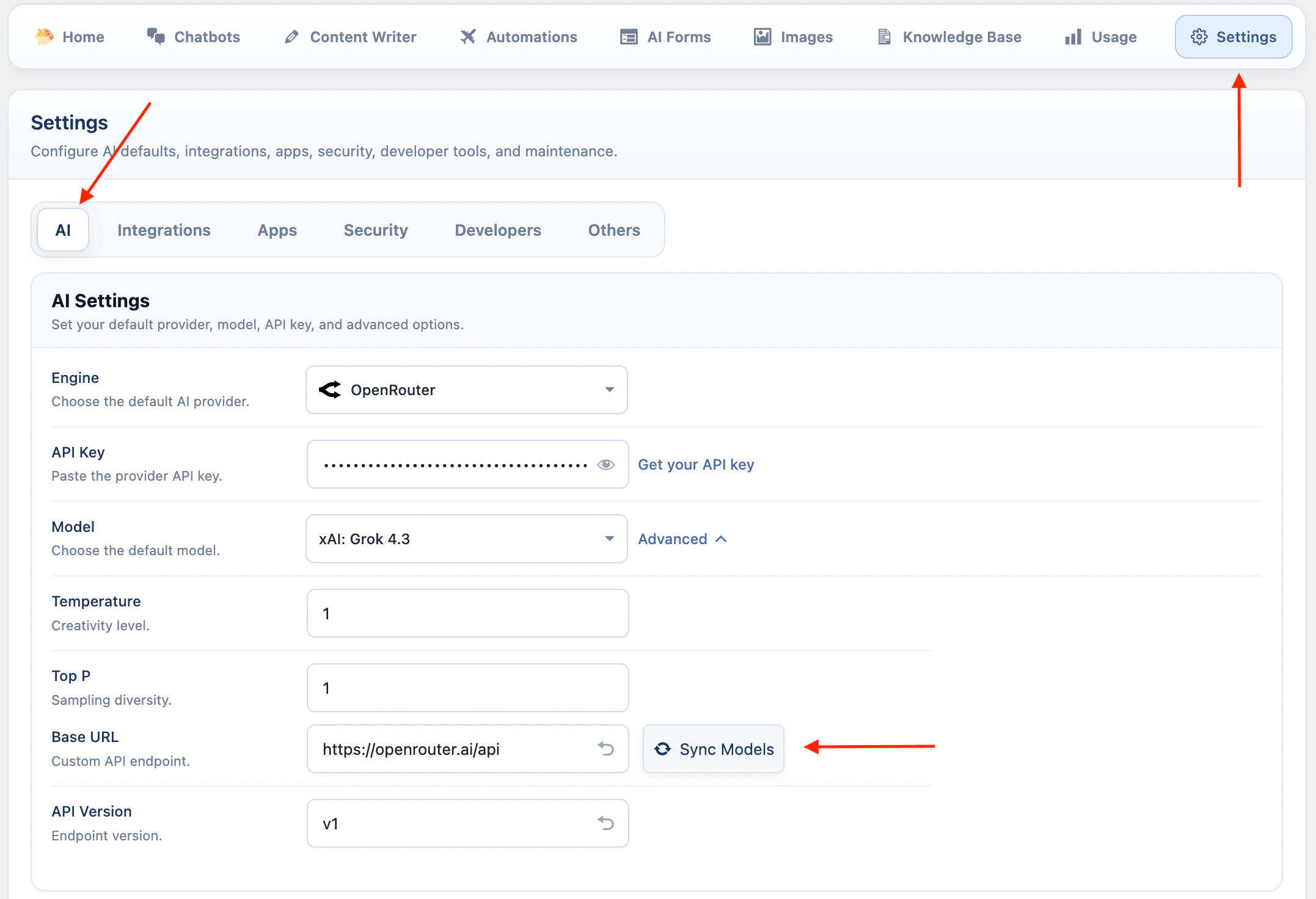
Task: Click the 'Sampling diversity.' description text
Action: (111, 700)
